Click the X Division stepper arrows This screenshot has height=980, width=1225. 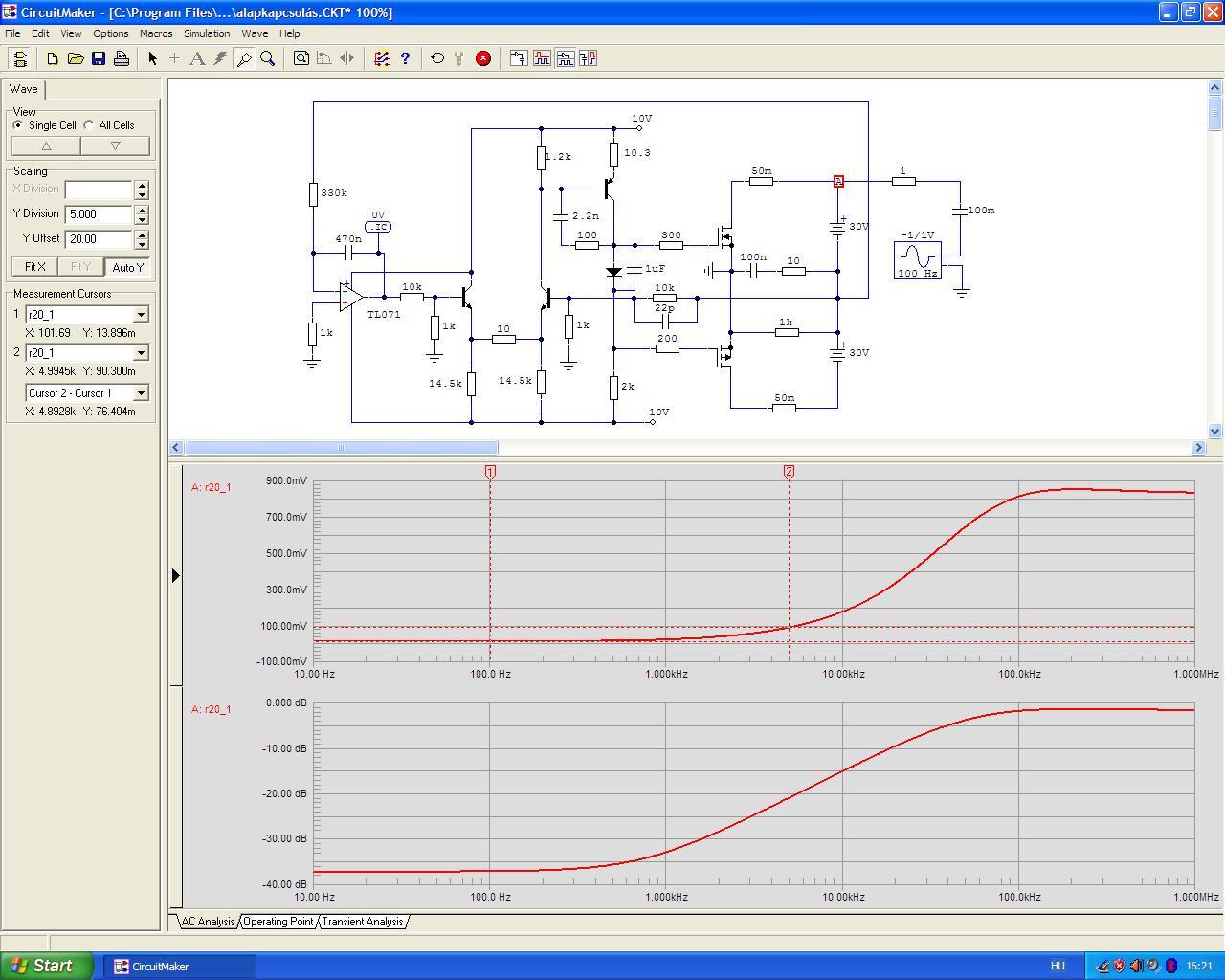tap(142, 189)
